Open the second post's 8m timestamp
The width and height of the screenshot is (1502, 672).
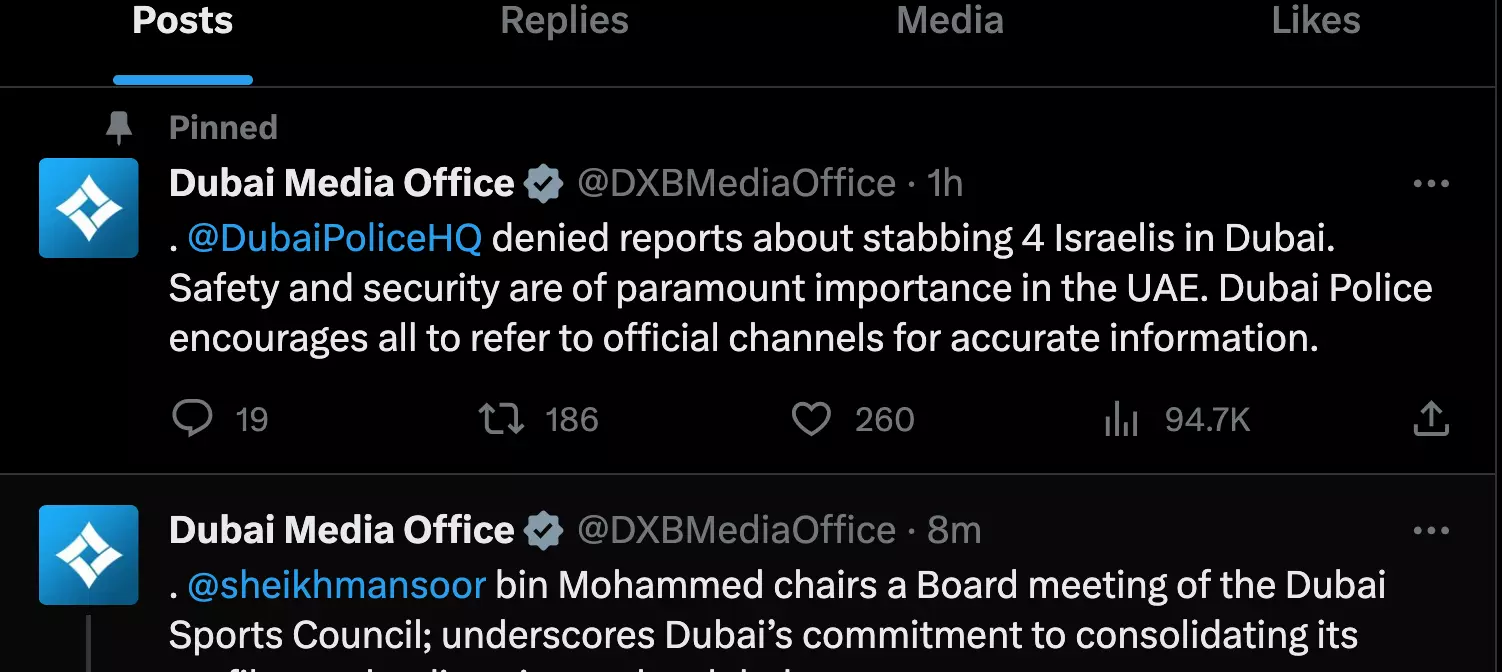[x=954, y=530]
